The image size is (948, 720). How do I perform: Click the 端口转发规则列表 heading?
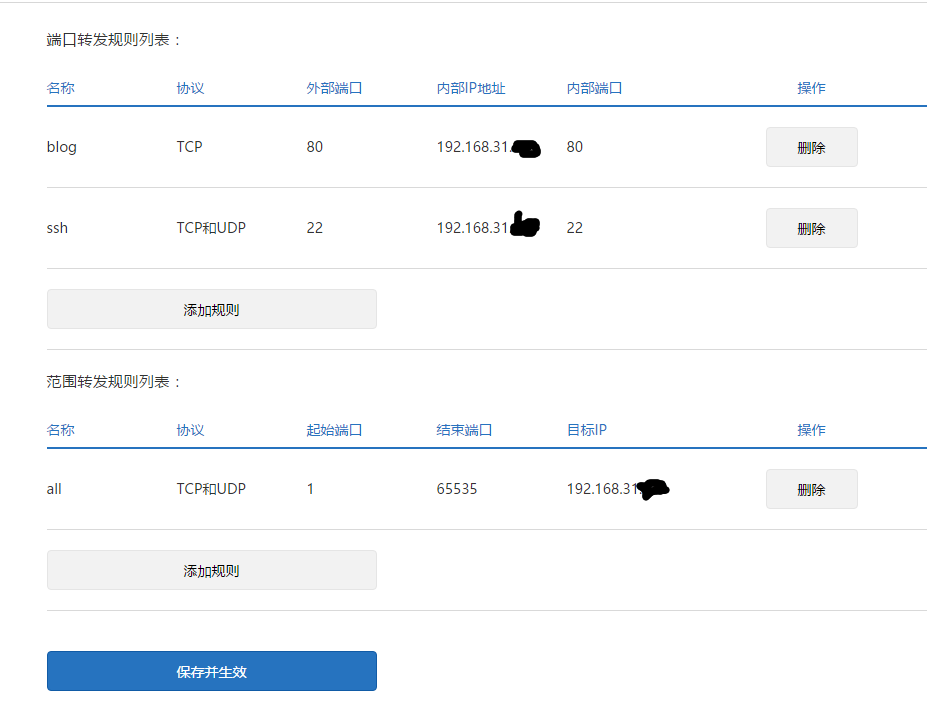pyautogui.click(x=114, y=40)
